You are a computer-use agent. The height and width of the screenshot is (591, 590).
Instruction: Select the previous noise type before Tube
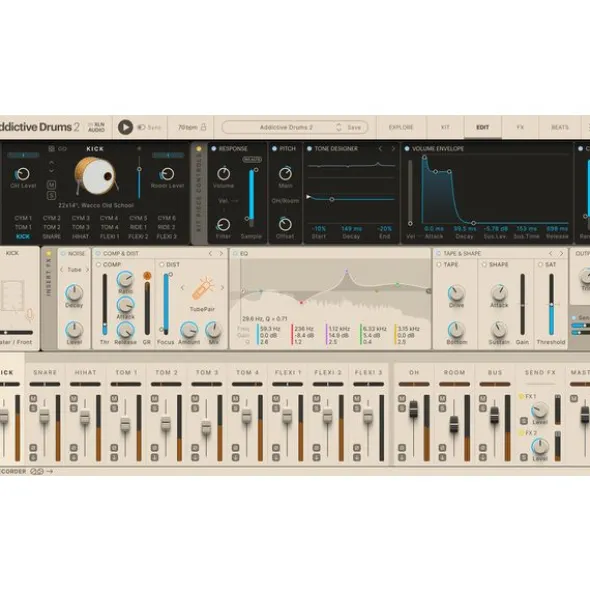[x=62, y=270]
